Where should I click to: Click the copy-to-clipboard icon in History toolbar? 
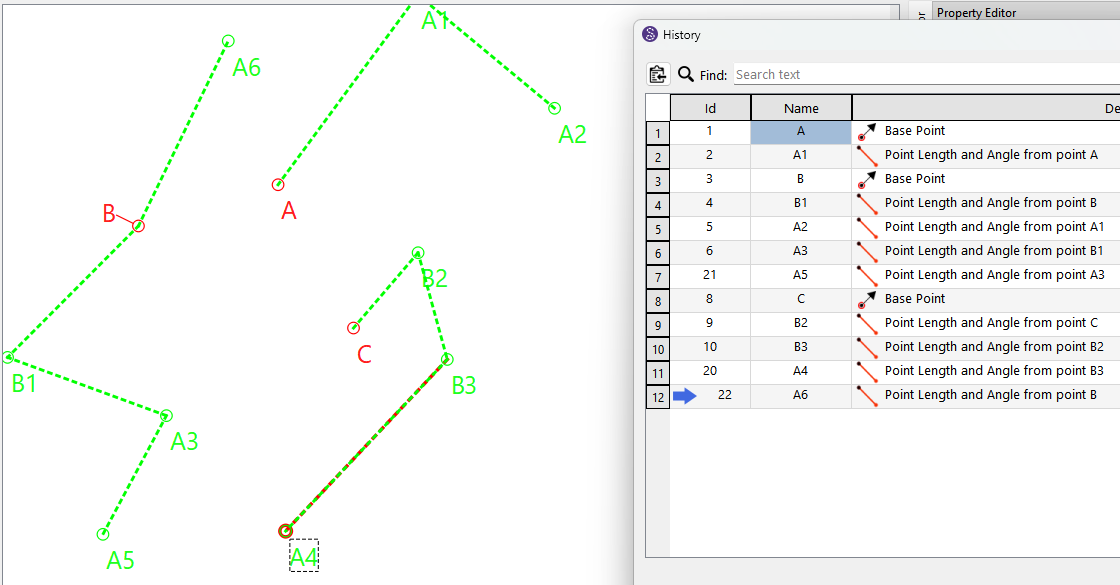pyautogui.click(x=658, y=74)
